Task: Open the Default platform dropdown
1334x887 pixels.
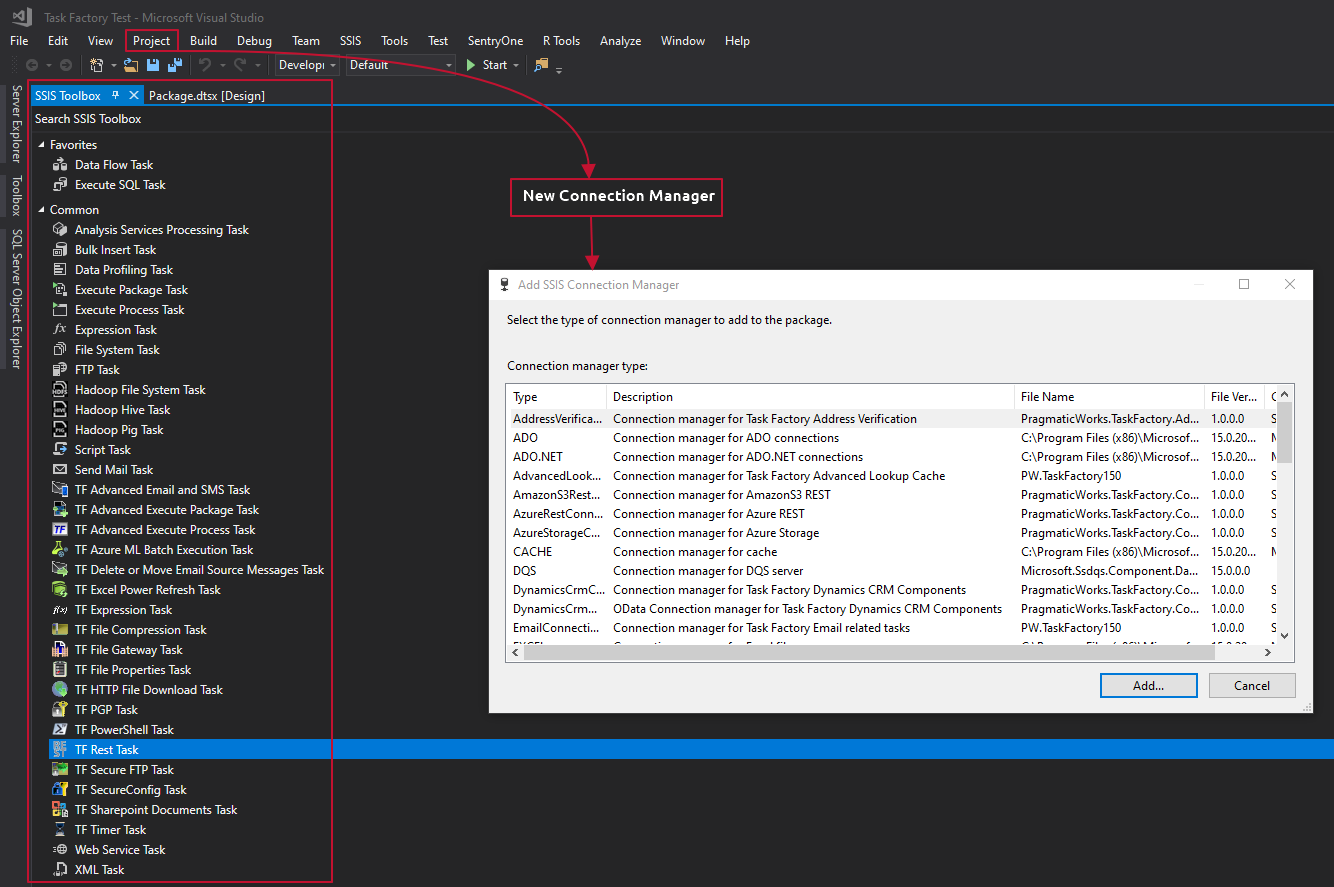Action: tap(446, 64)
